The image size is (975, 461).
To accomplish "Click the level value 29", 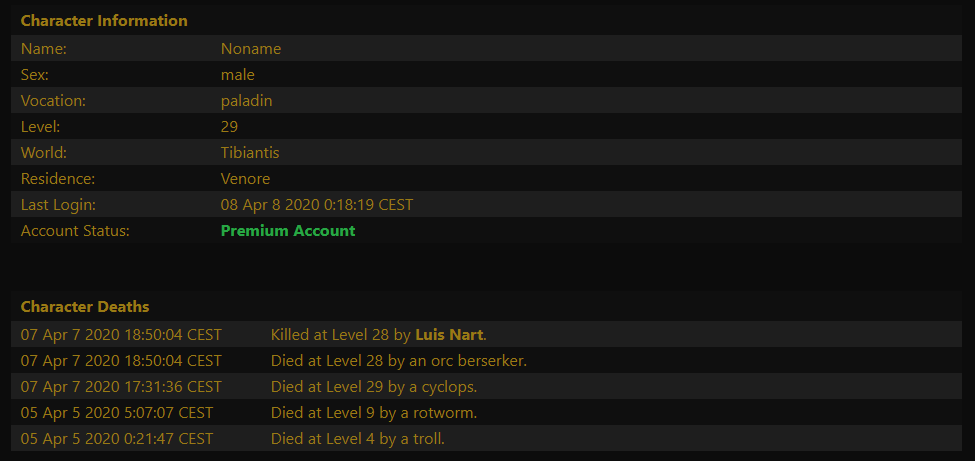I will [x=229, y=127].
